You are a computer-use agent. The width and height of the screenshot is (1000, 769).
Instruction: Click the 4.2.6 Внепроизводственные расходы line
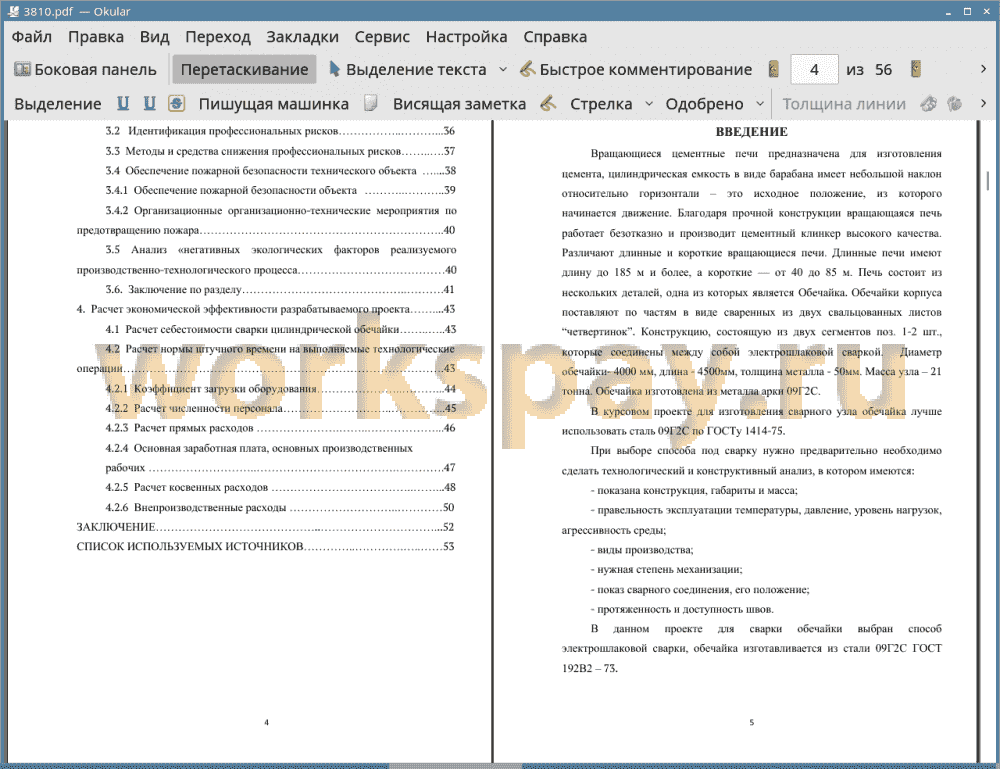(x=280, y=508)
